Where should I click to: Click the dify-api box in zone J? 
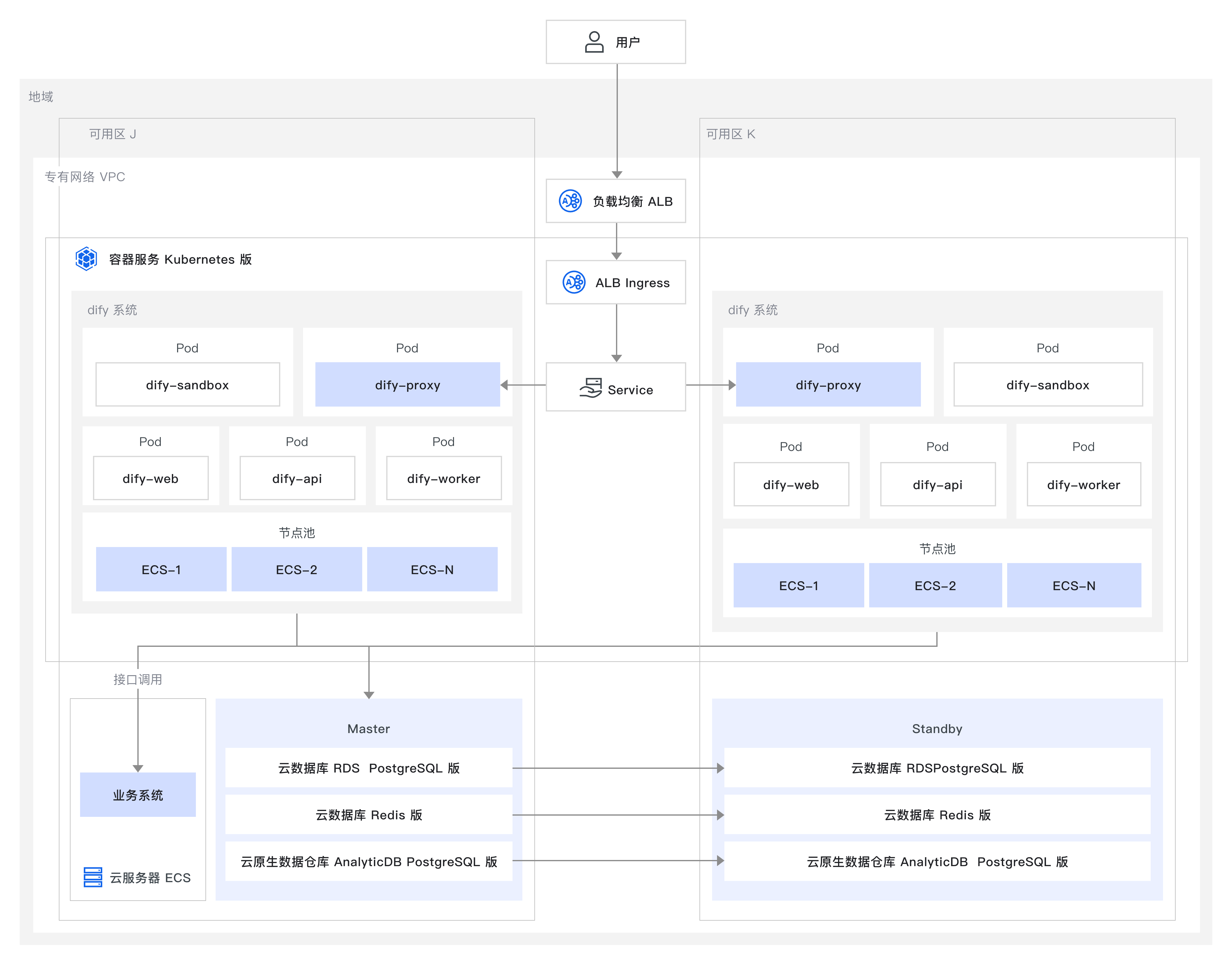[x=297, y=478]
